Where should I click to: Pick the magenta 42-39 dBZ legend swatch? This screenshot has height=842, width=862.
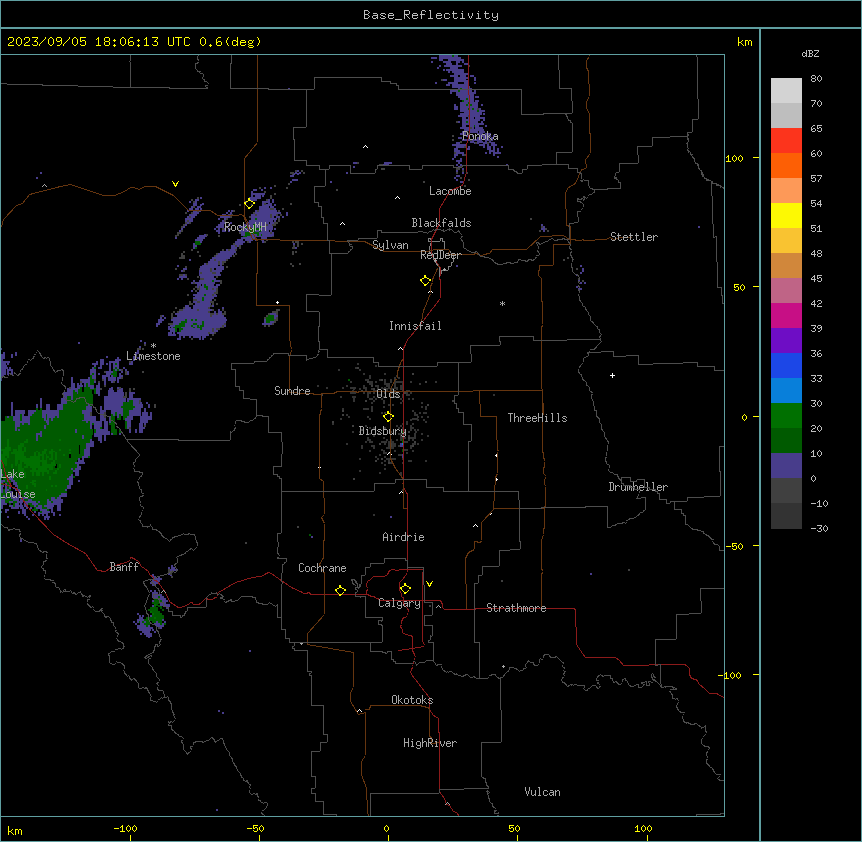(x=786, y=315)
